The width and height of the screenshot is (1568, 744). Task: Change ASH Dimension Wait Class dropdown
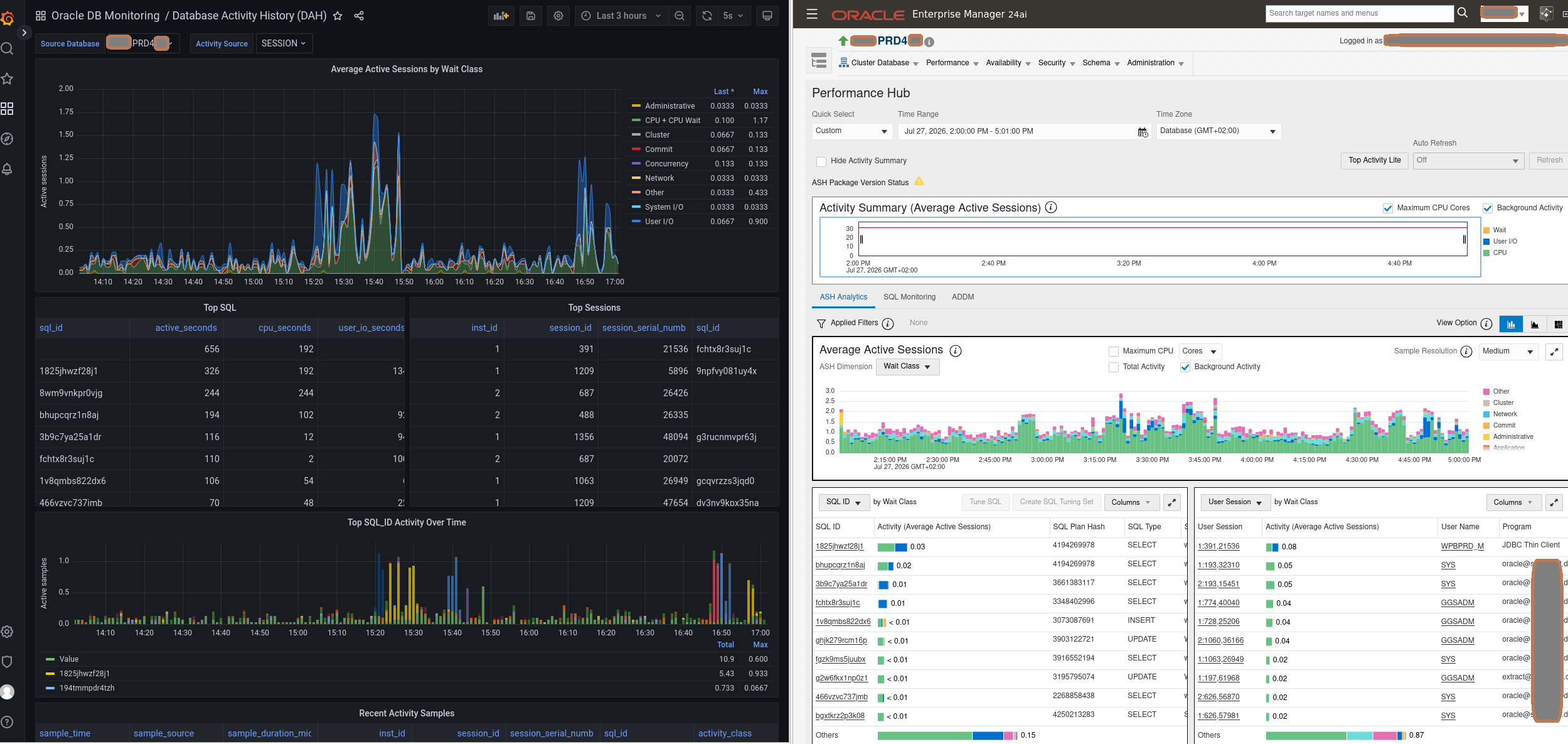(907, 367)
